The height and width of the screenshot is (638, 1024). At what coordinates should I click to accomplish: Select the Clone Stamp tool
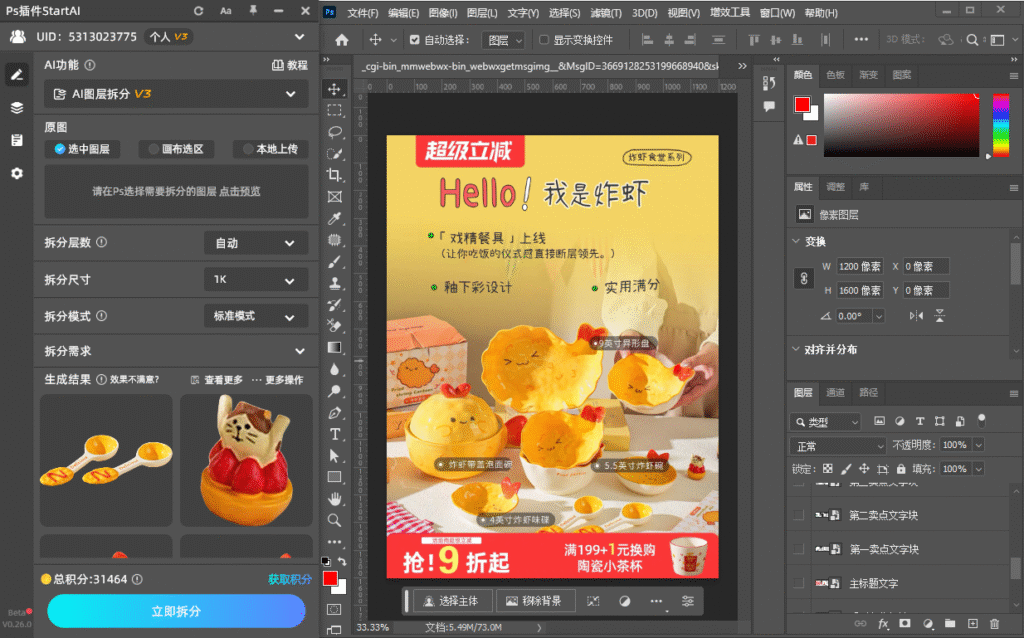pos(334,283)
